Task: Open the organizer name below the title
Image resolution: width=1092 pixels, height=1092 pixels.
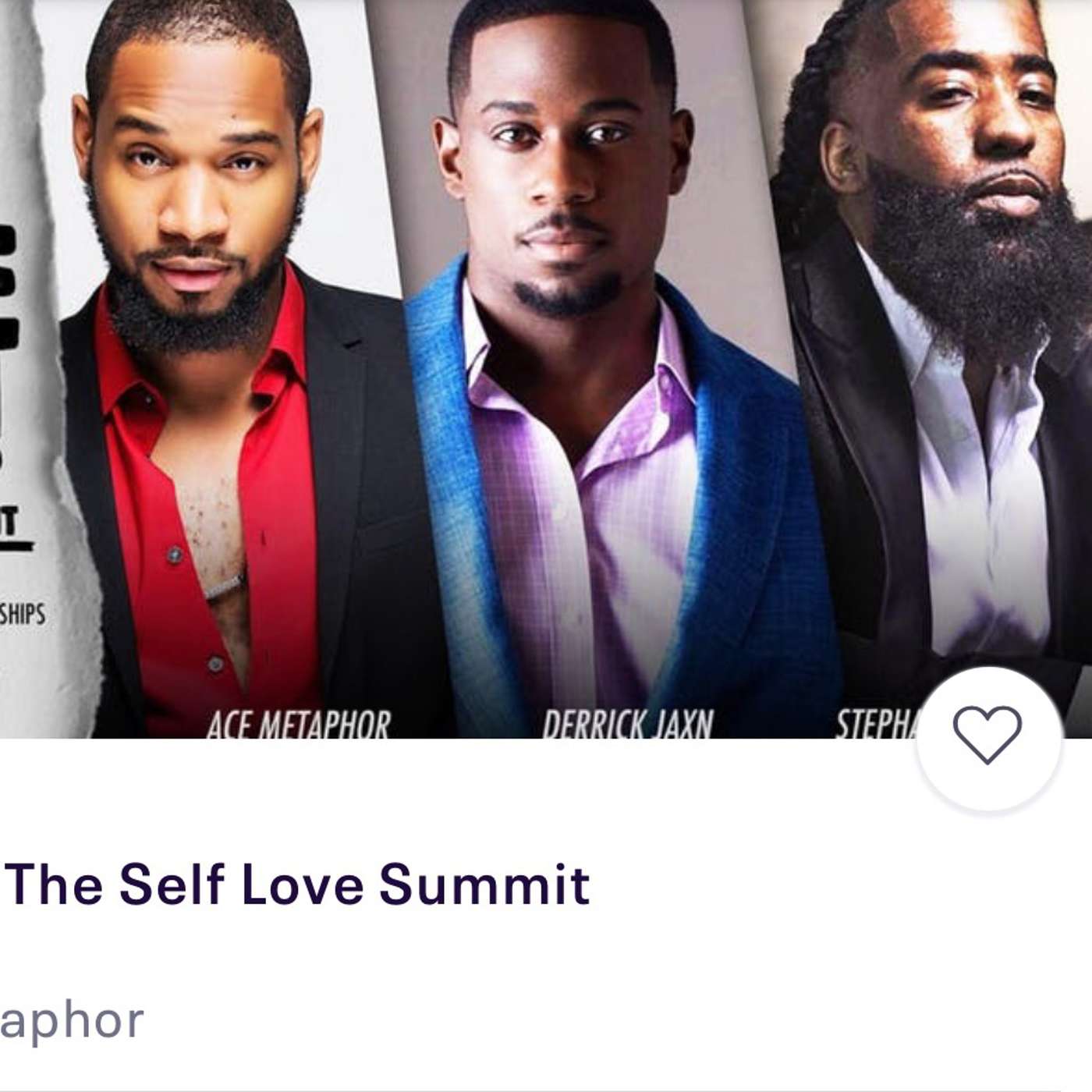Action: 72,1022
